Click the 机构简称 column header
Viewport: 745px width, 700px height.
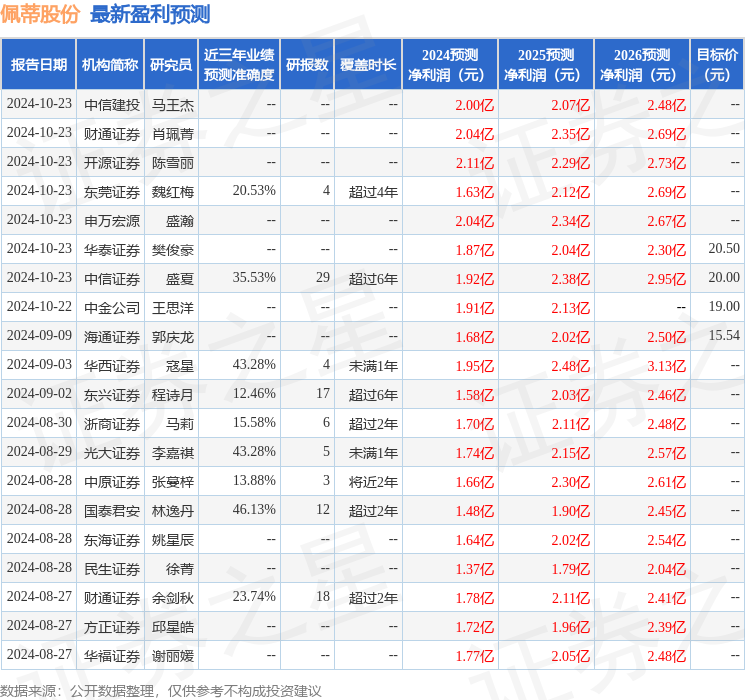(110, 64)
